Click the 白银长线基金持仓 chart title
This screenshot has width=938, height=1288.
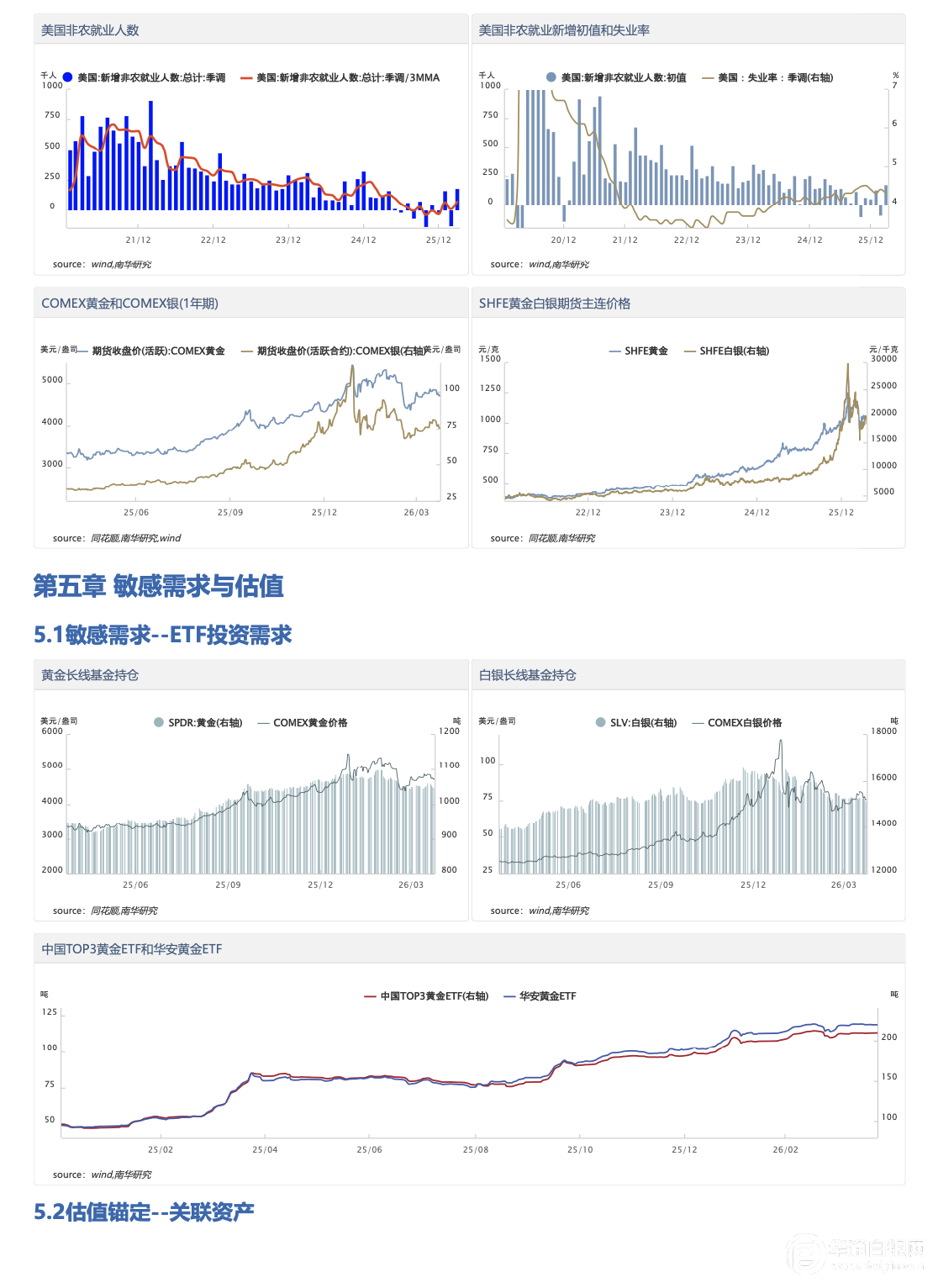pos(527,675)
